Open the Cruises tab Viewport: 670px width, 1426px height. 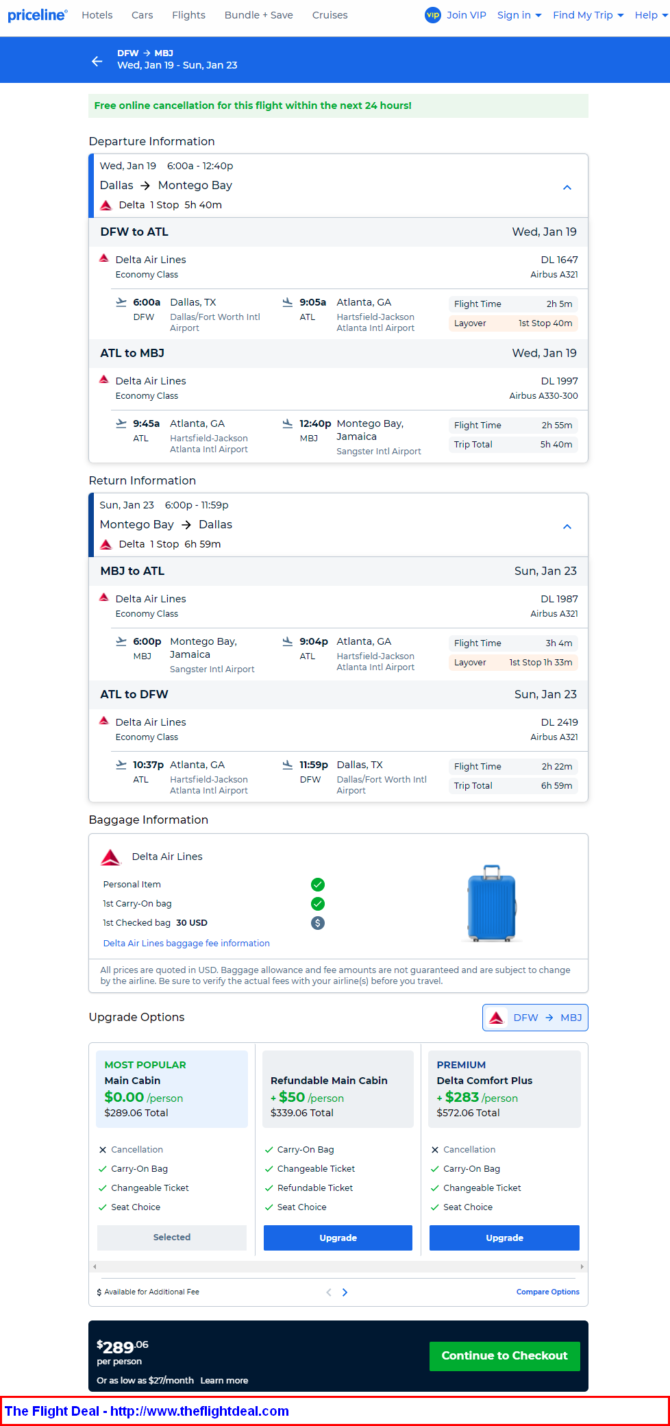tap(329, 15)
